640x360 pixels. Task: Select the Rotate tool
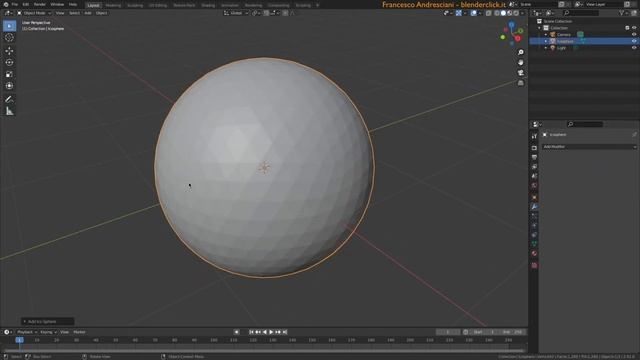pyautogui.click(x=9, y=62)
